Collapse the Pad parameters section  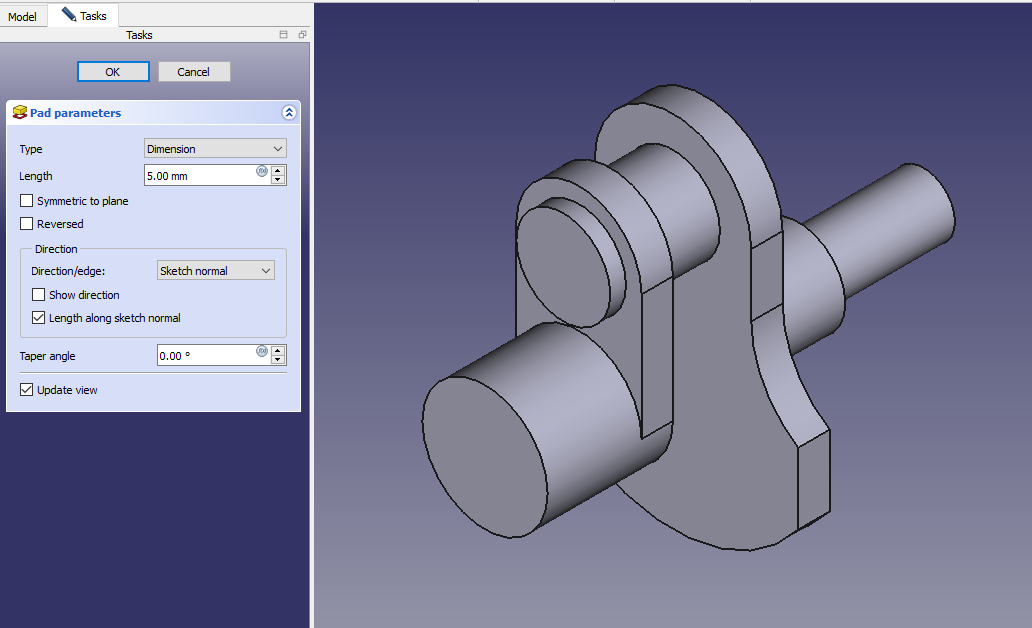pyautogui.click(x=289, y=113)
